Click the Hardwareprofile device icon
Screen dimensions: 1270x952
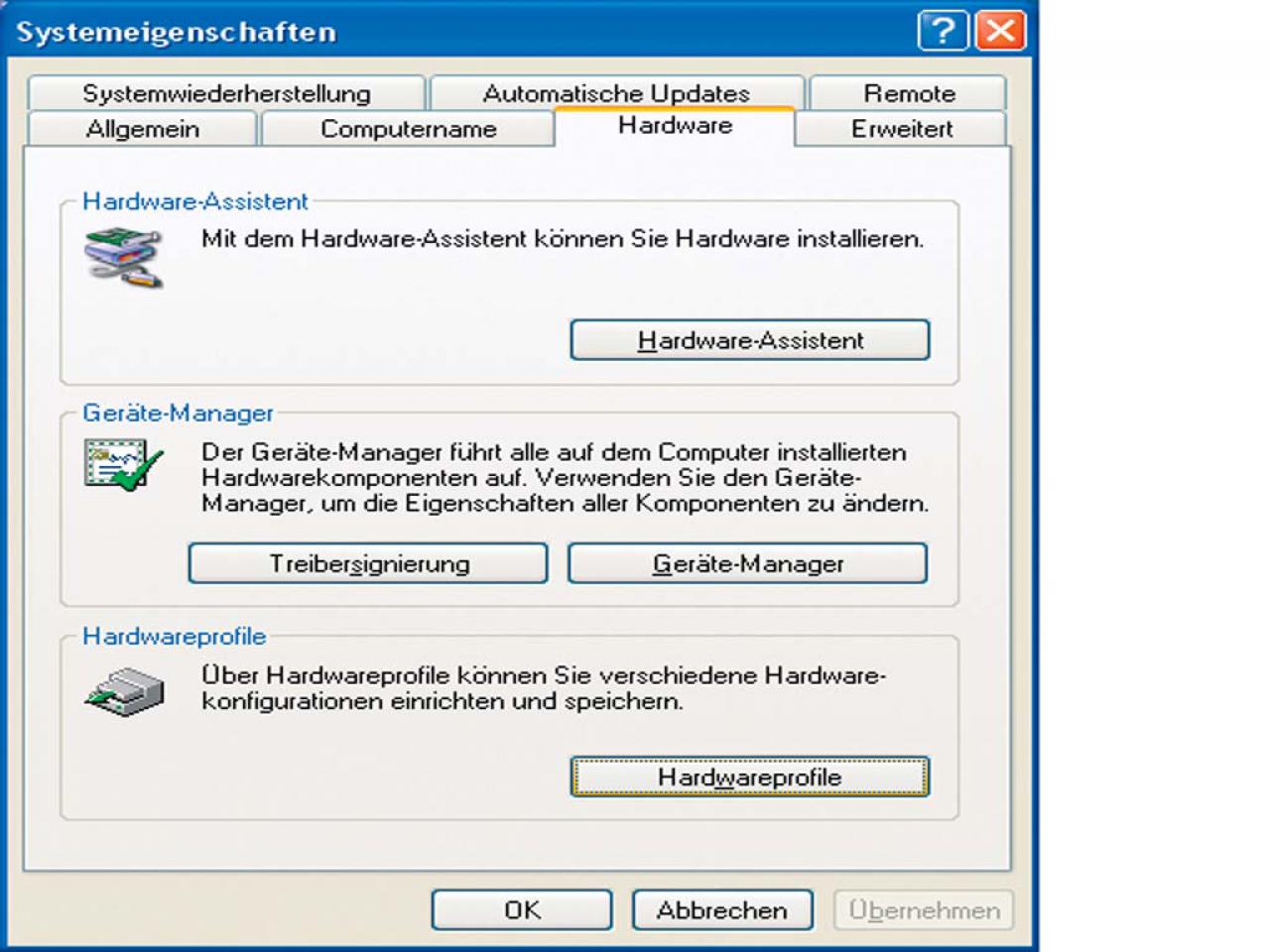(x=124, y=691)
